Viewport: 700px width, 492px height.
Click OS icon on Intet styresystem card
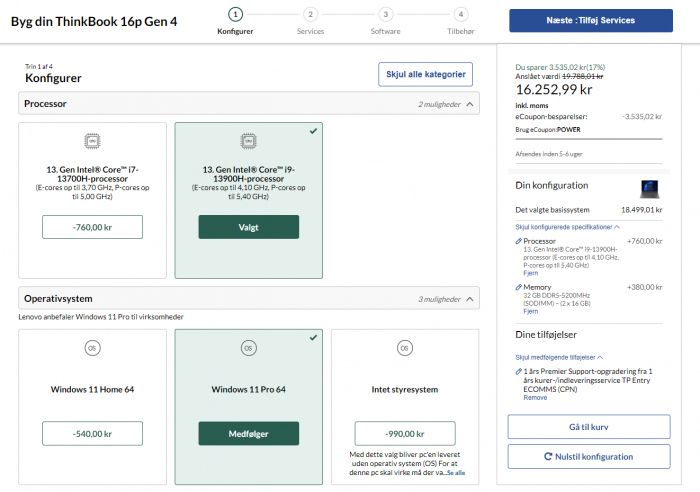point(405,348)
